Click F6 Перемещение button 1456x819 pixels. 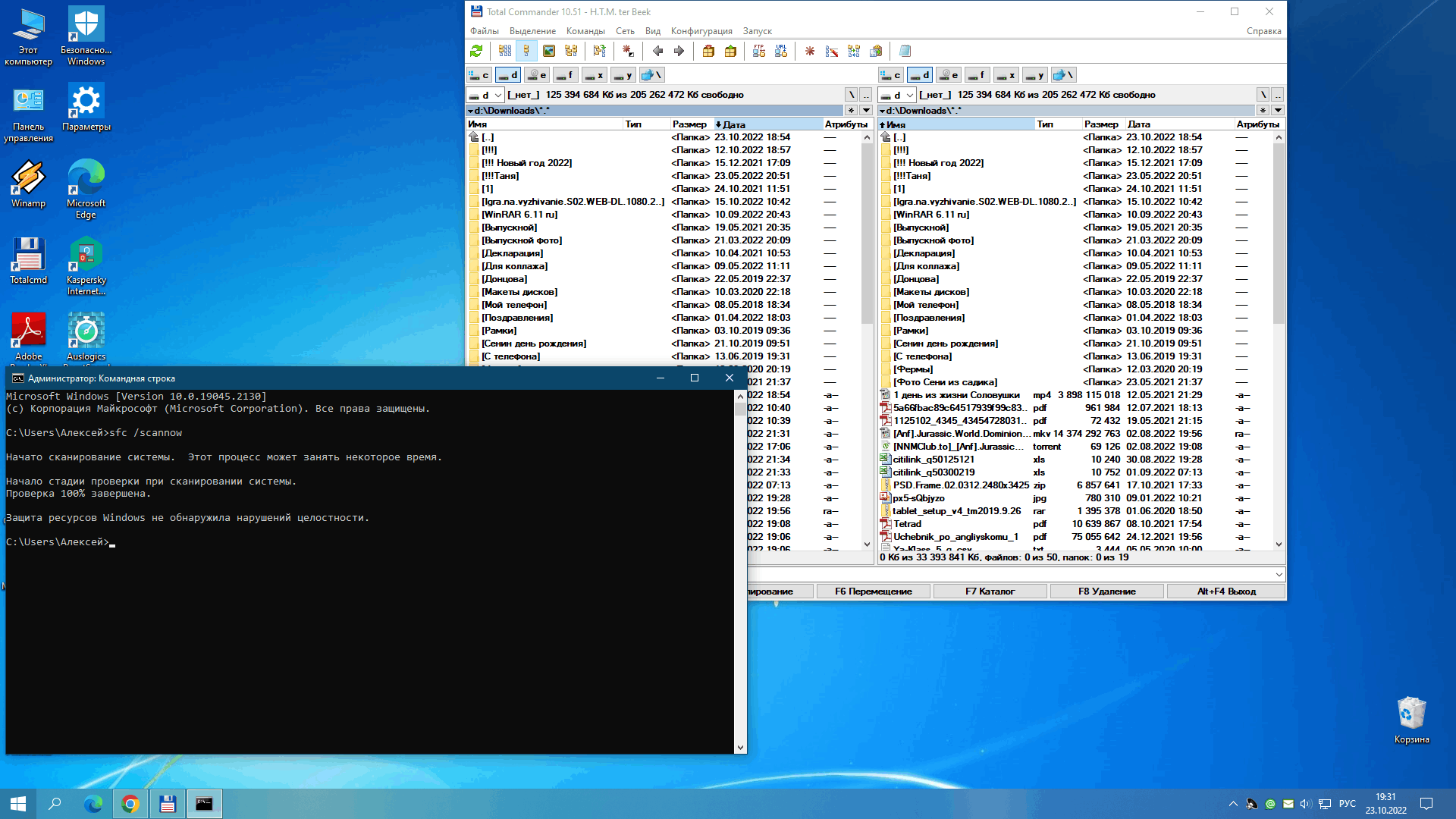(874, 591)
